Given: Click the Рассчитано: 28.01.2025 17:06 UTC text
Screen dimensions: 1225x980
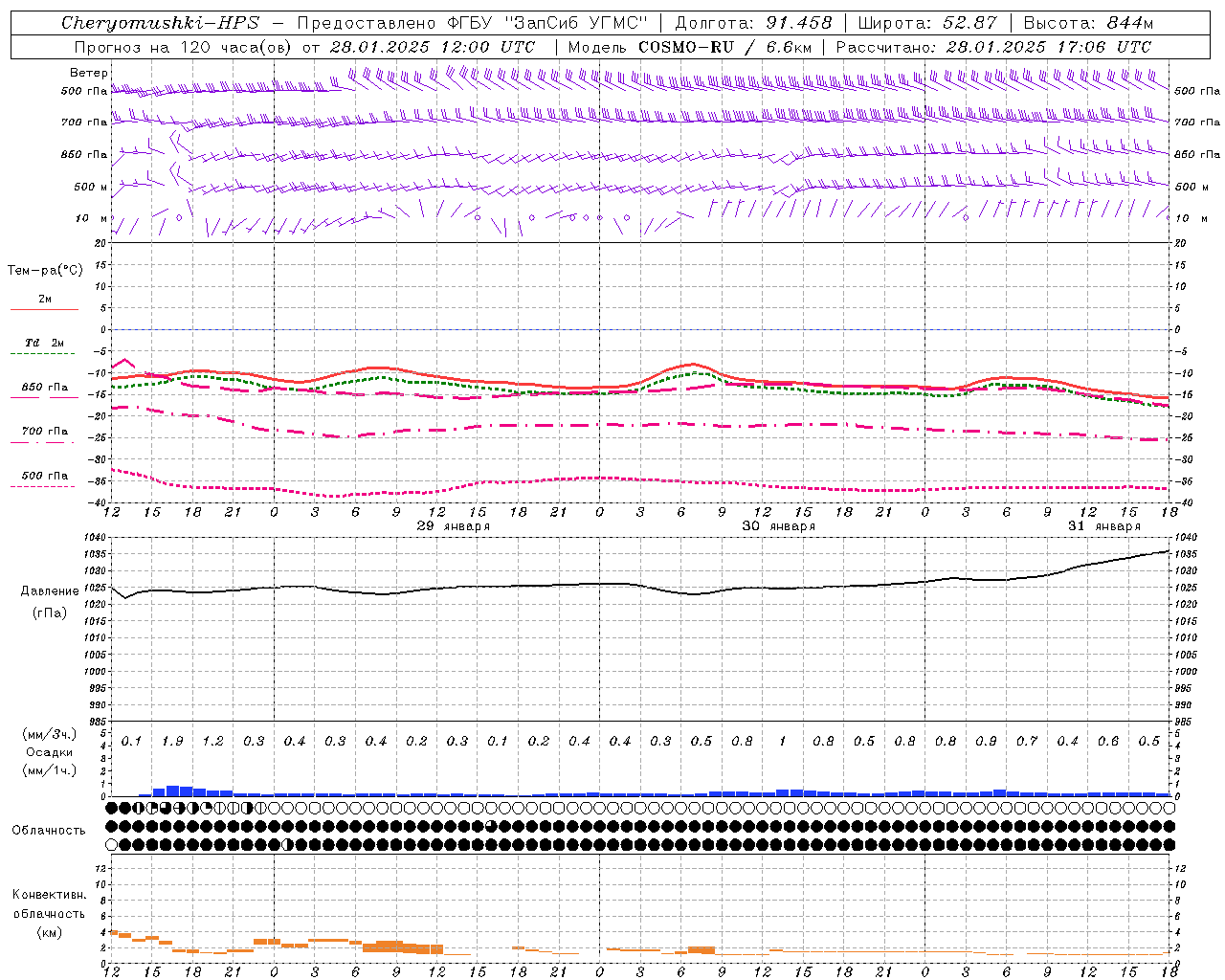Looking at the screenshot, I should 993,47.
